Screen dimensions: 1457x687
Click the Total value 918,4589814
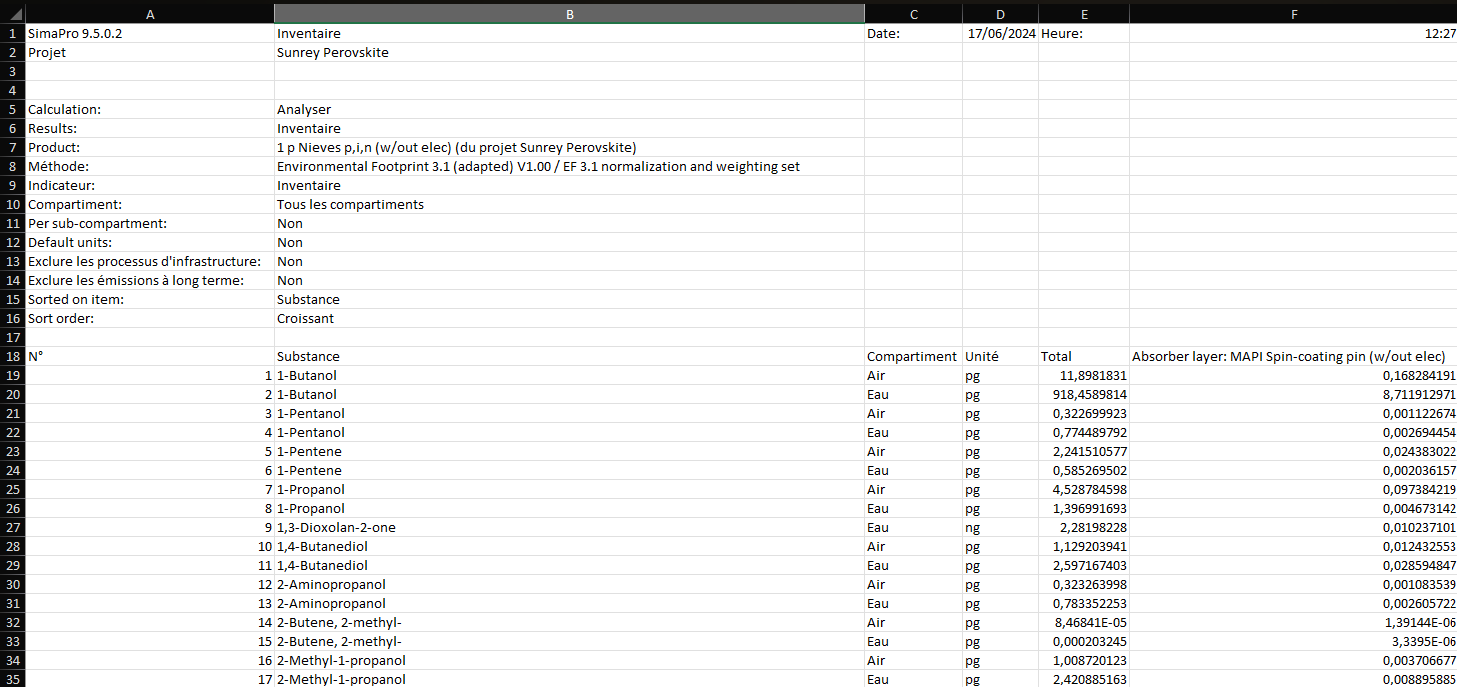pos(1084,395)
